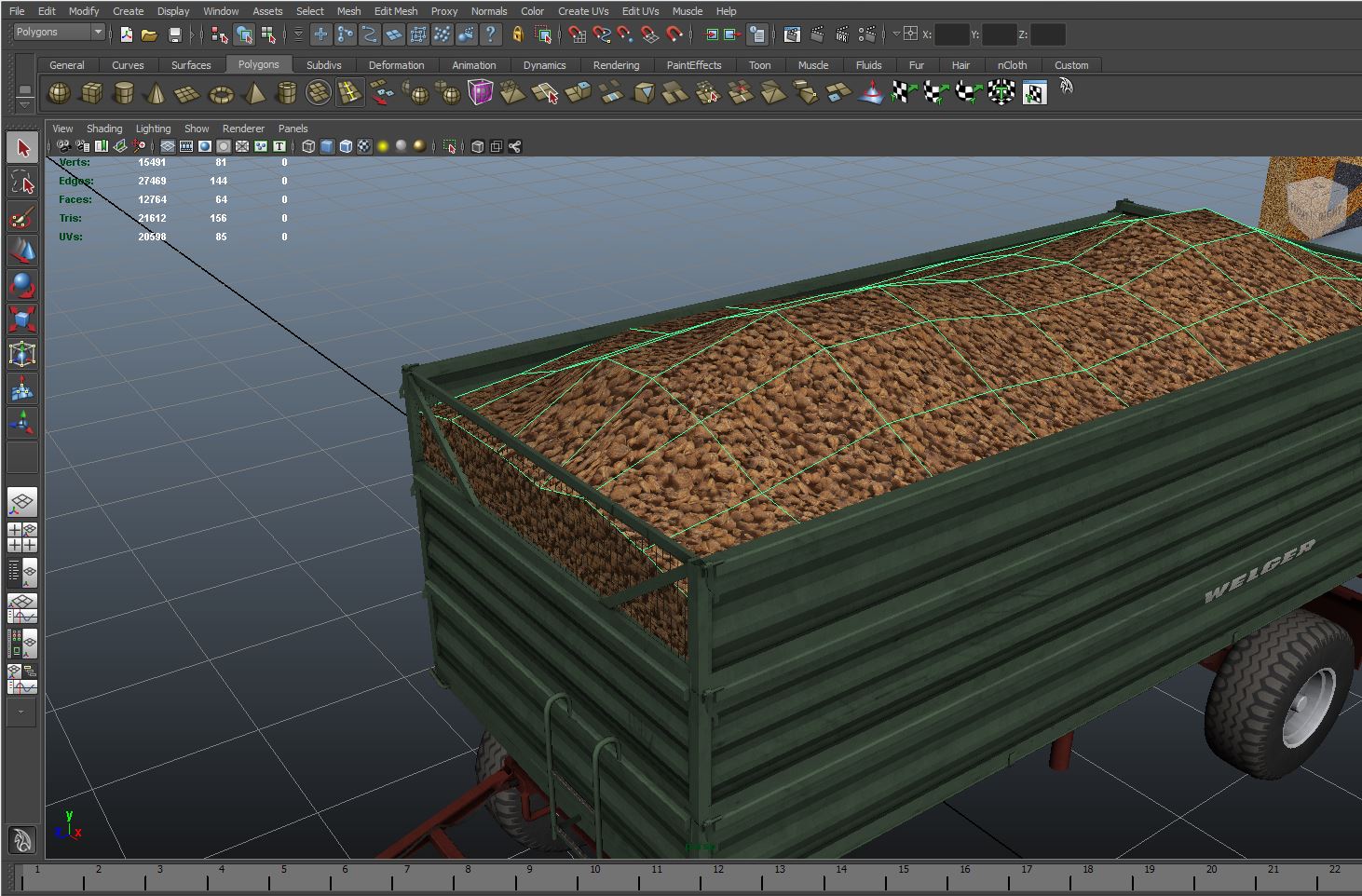
Task: Switch to the Surfaces shelf tab
Action: pos(191,65)
